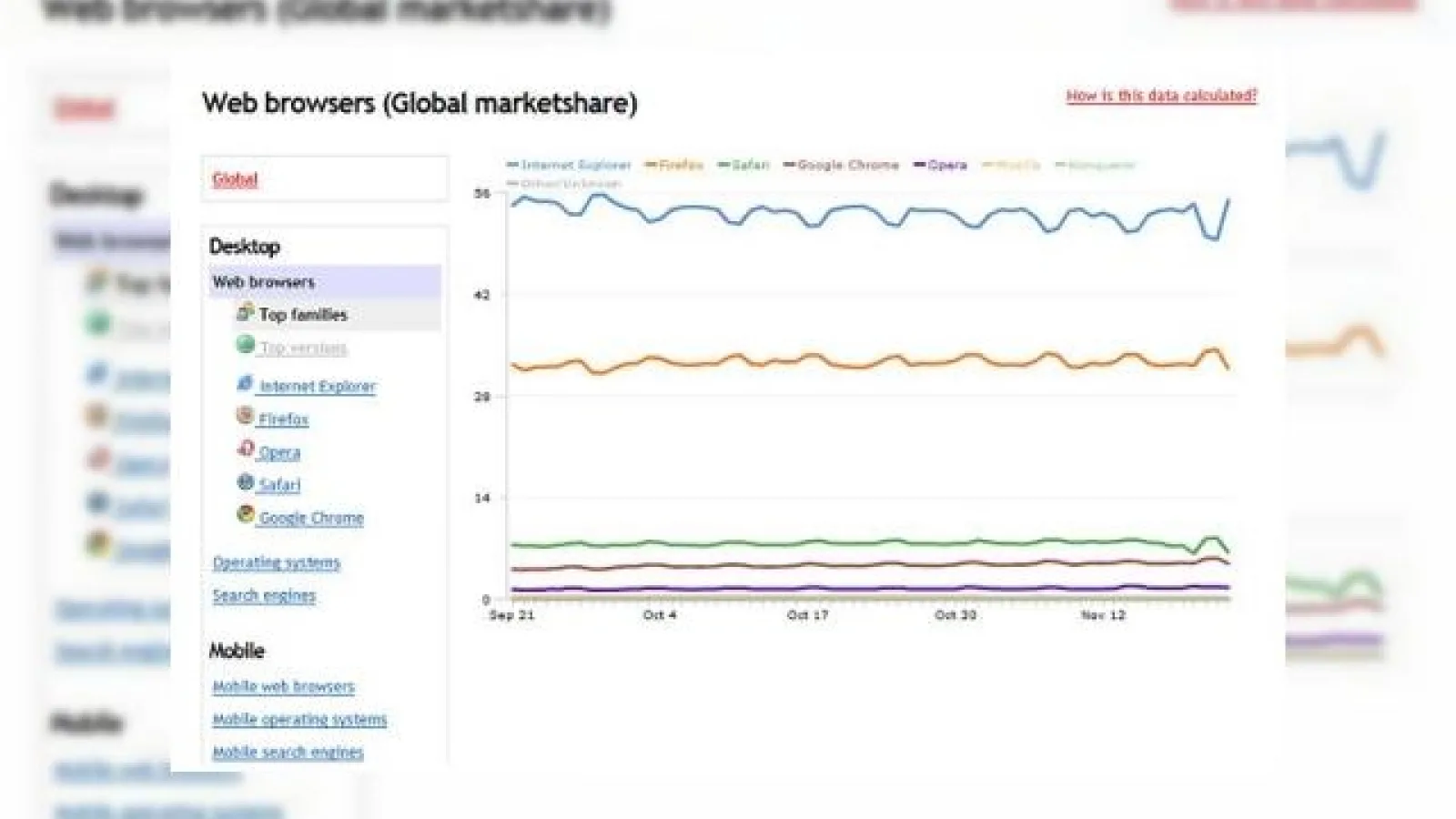
Task: Click the 'Web browsers (Global marketshare)' heading
Action: click(420, 103)
